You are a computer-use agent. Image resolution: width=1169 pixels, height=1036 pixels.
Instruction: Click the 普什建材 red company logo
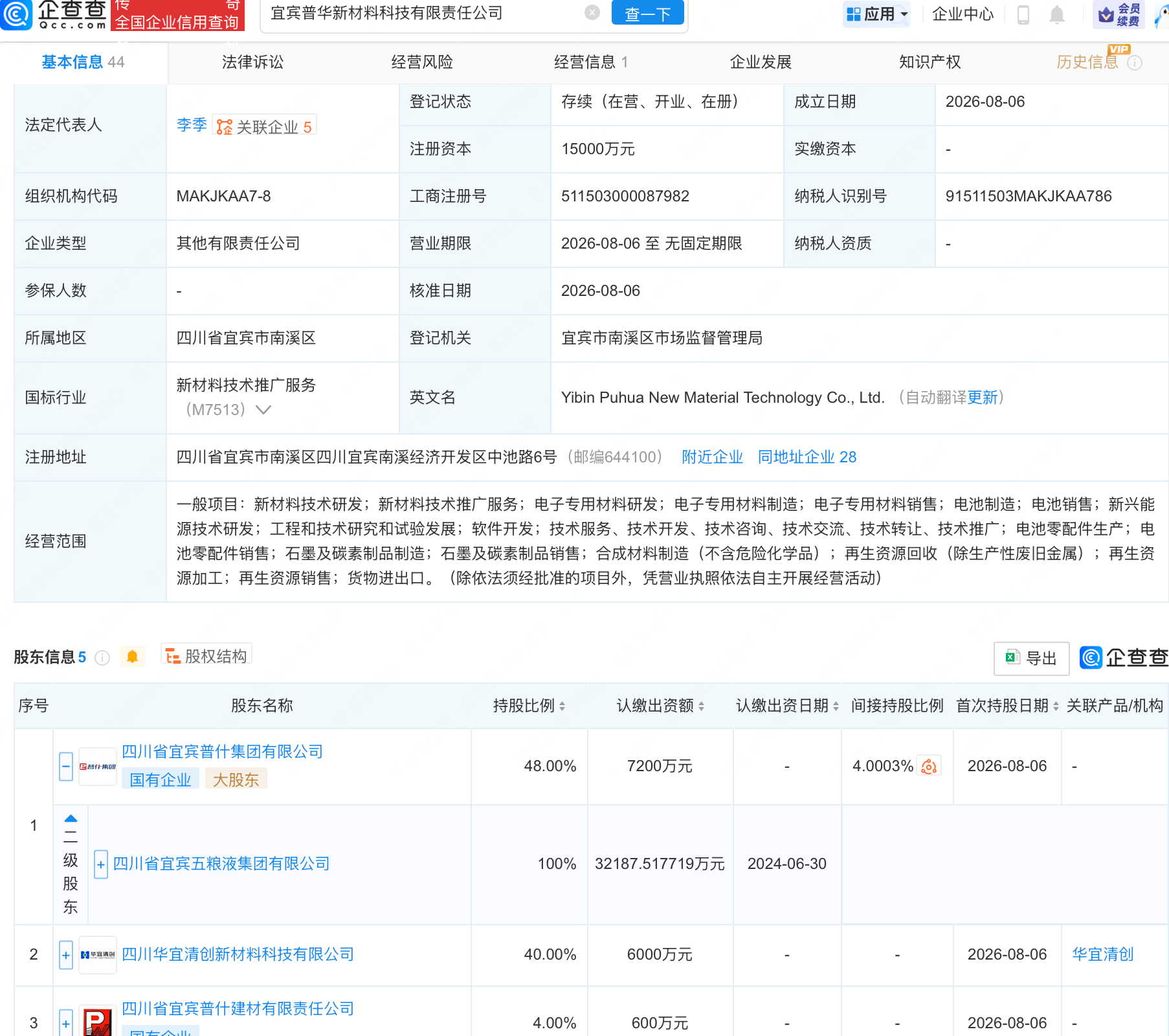98,1022
